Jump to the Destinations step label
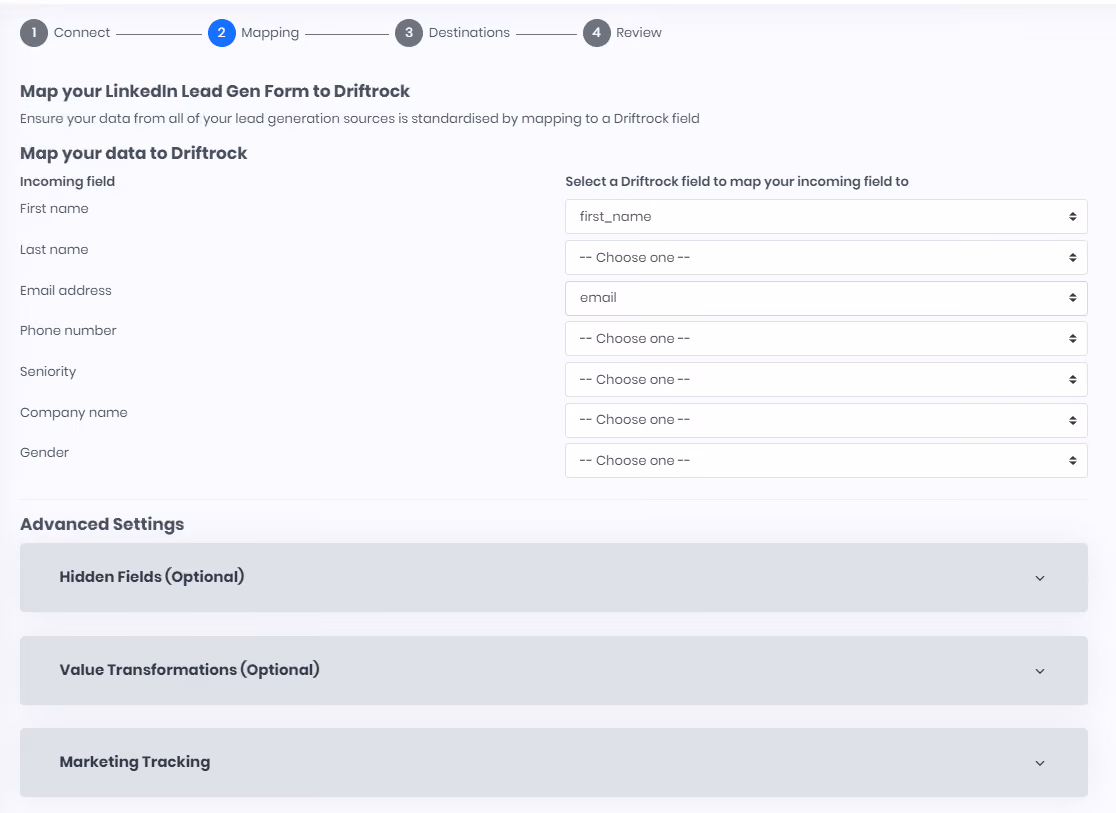Screen dimensions: 1116x813 coord(469,33)
